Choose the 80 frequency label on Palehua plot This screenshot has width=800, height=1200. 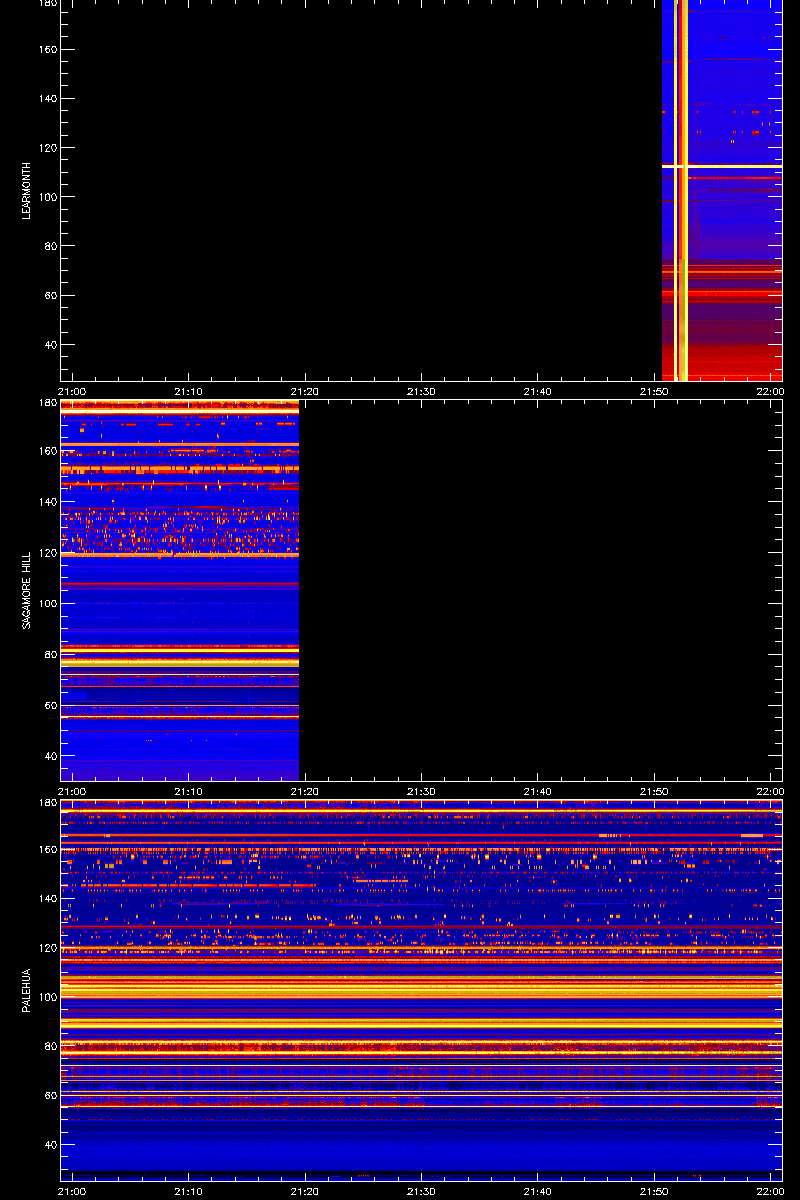(52, 1046)
